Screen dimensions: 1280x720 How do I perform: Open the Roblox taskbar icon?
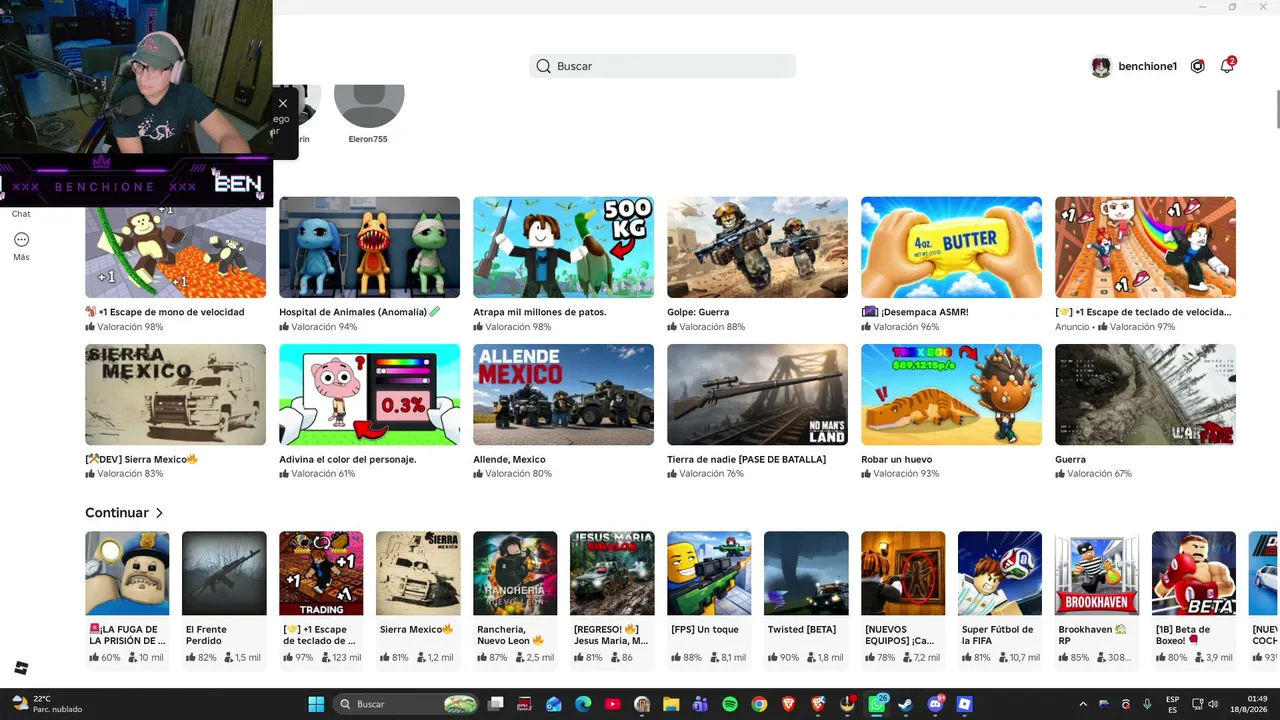coord(965,704)
